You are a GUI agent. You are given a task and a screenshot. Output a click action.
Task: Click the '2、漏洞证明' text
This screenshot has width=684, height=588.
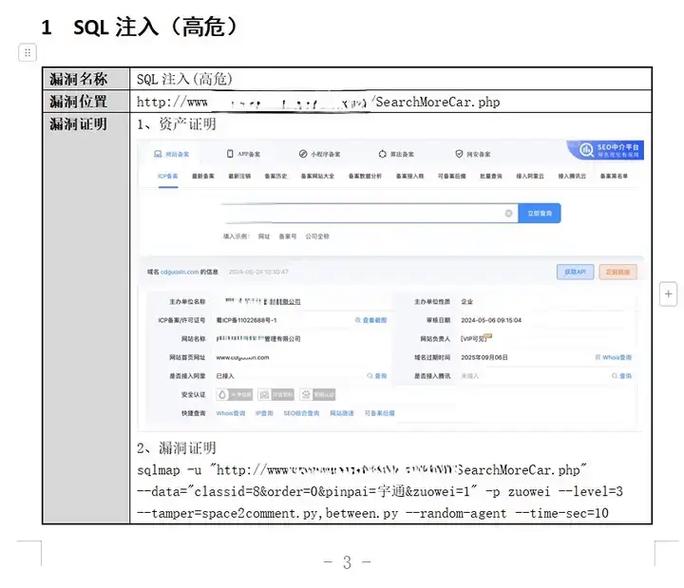tap(176, 448)
